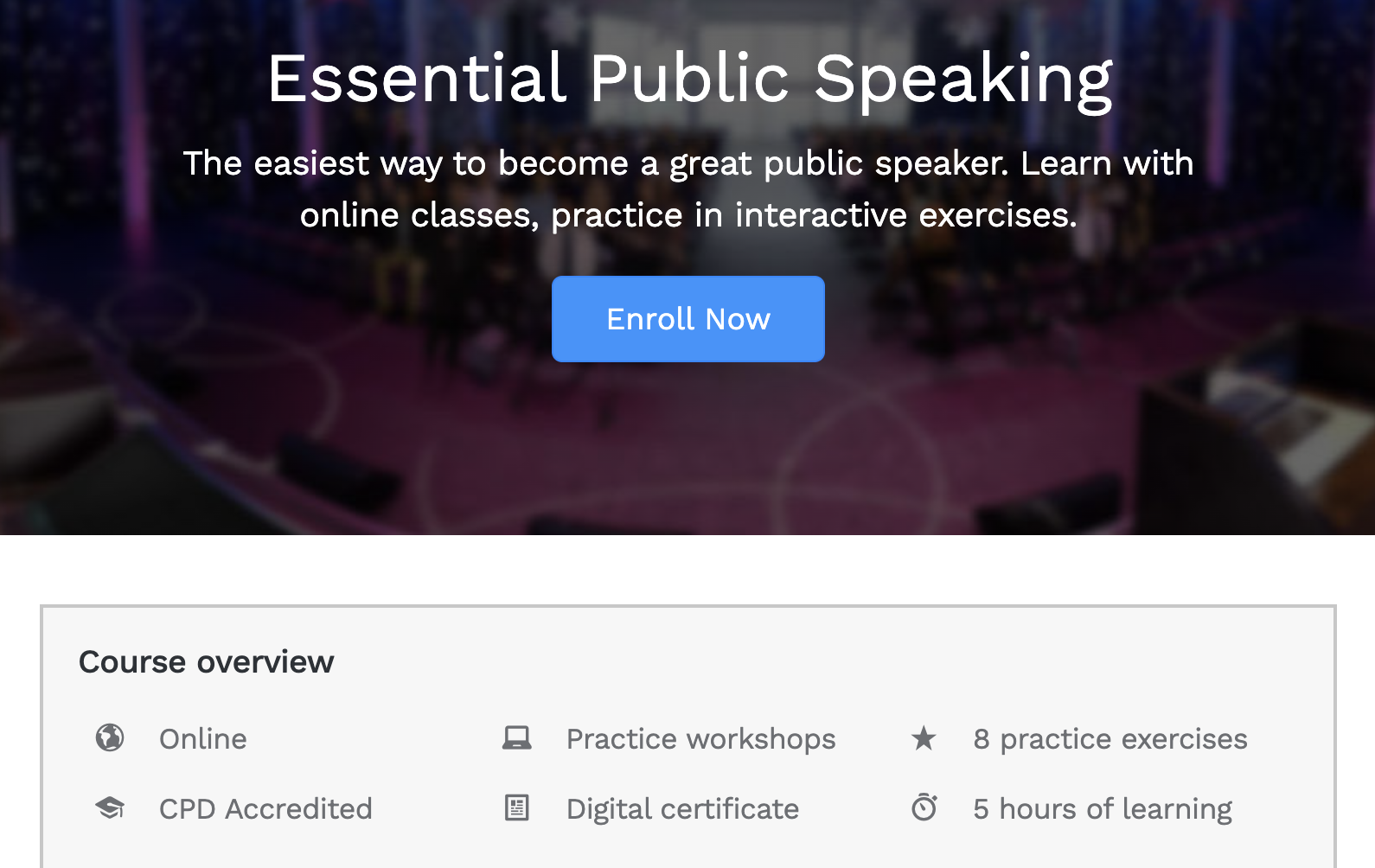
Task: Click the Digital certificate label
Action: 682,809
